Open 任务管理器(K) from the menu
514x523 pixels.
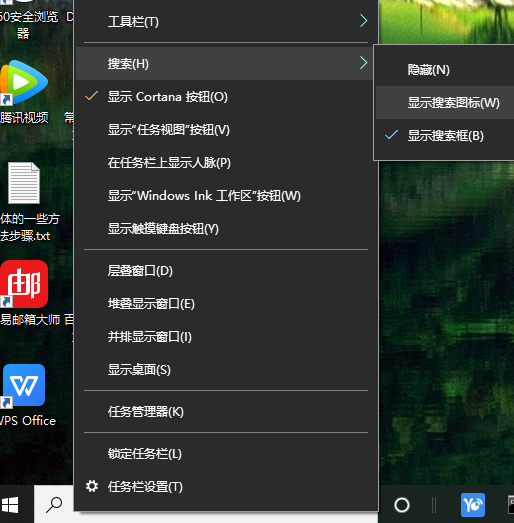click(x=226, y=412)
